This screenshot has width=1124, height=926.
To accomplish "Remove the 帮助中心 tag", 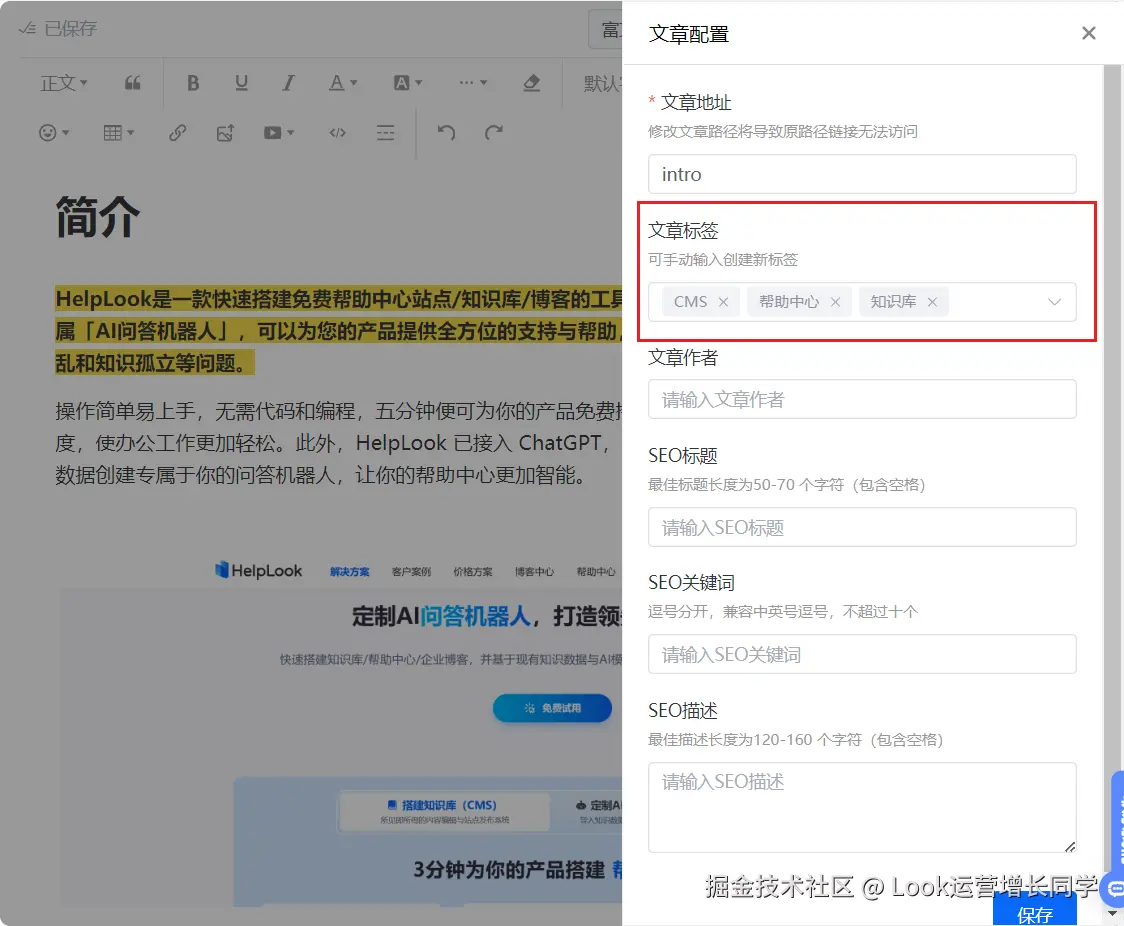I will [x=835, y=302].
